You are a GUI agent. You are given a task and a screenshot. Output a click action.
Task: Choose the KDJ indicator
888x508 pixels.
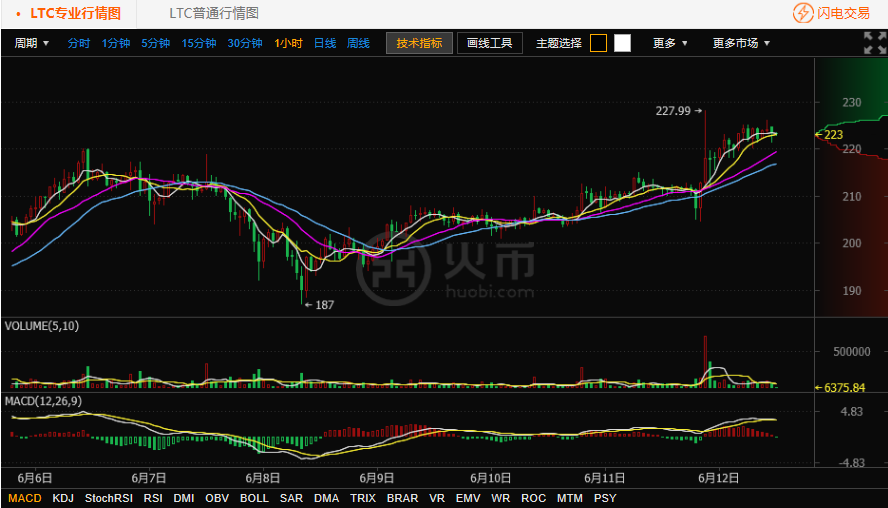click(x=63, y=498)
